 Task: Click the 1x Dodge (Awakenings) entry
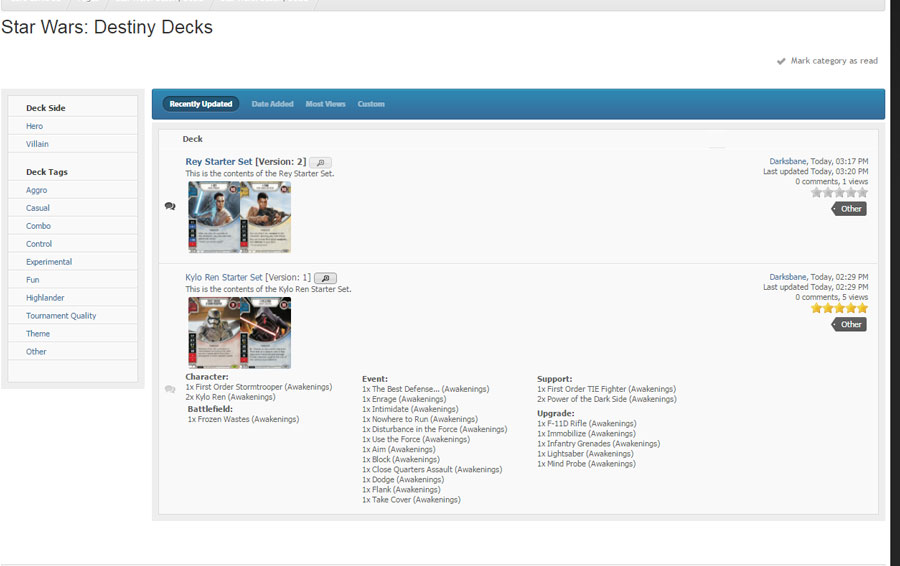coord(403,479)
